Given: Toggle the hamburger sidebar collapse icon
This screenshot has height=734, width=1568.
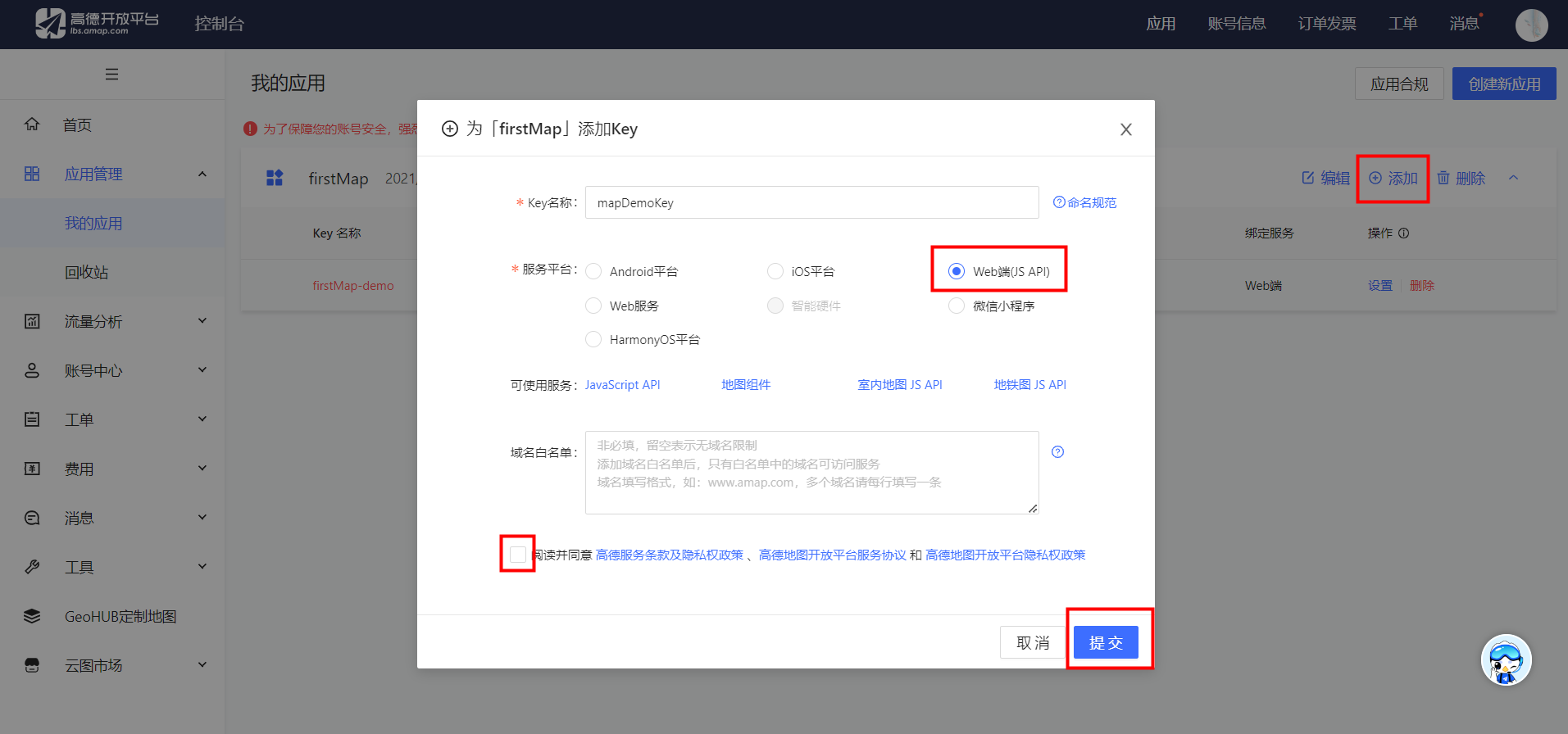Looking at the screenshot, I should click(112, 74).
